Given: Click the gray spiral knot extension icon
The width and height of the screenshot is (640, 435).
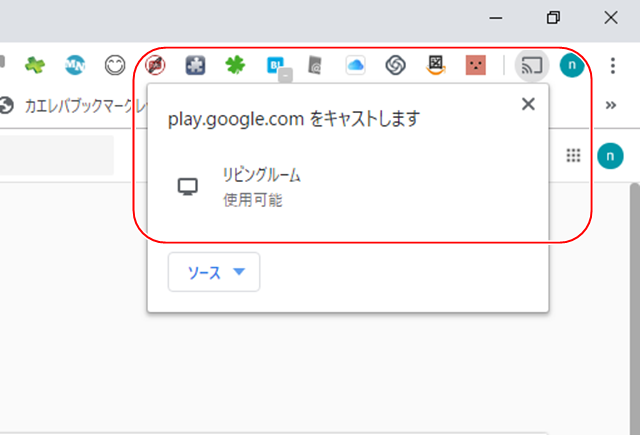Looking at the screenshot, I should [396, 65].
